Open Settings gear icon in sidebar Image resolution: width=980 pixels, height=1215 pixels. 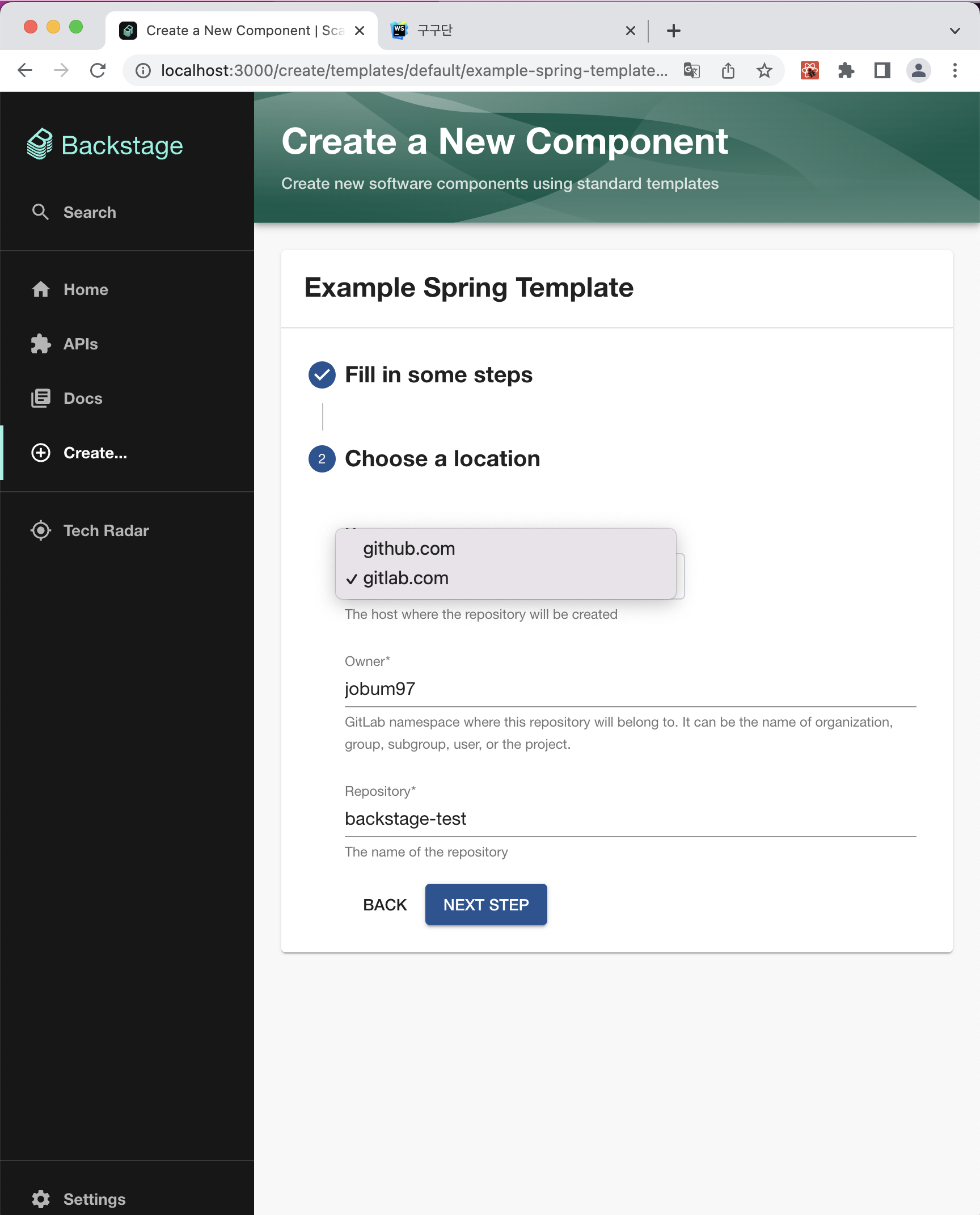40,1199
